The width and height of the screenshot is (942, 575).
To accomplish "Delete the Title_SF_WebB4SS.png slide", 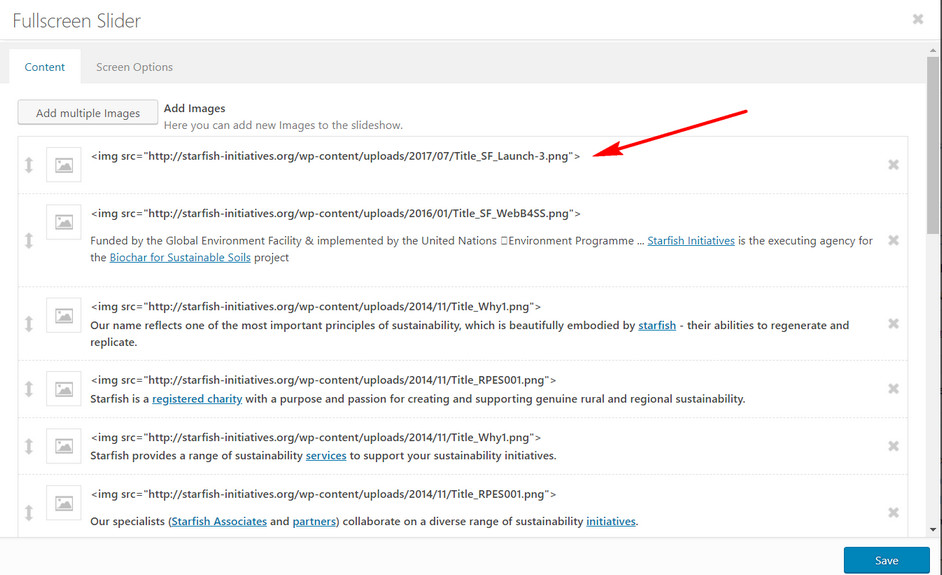I will [x=893, y=240].
